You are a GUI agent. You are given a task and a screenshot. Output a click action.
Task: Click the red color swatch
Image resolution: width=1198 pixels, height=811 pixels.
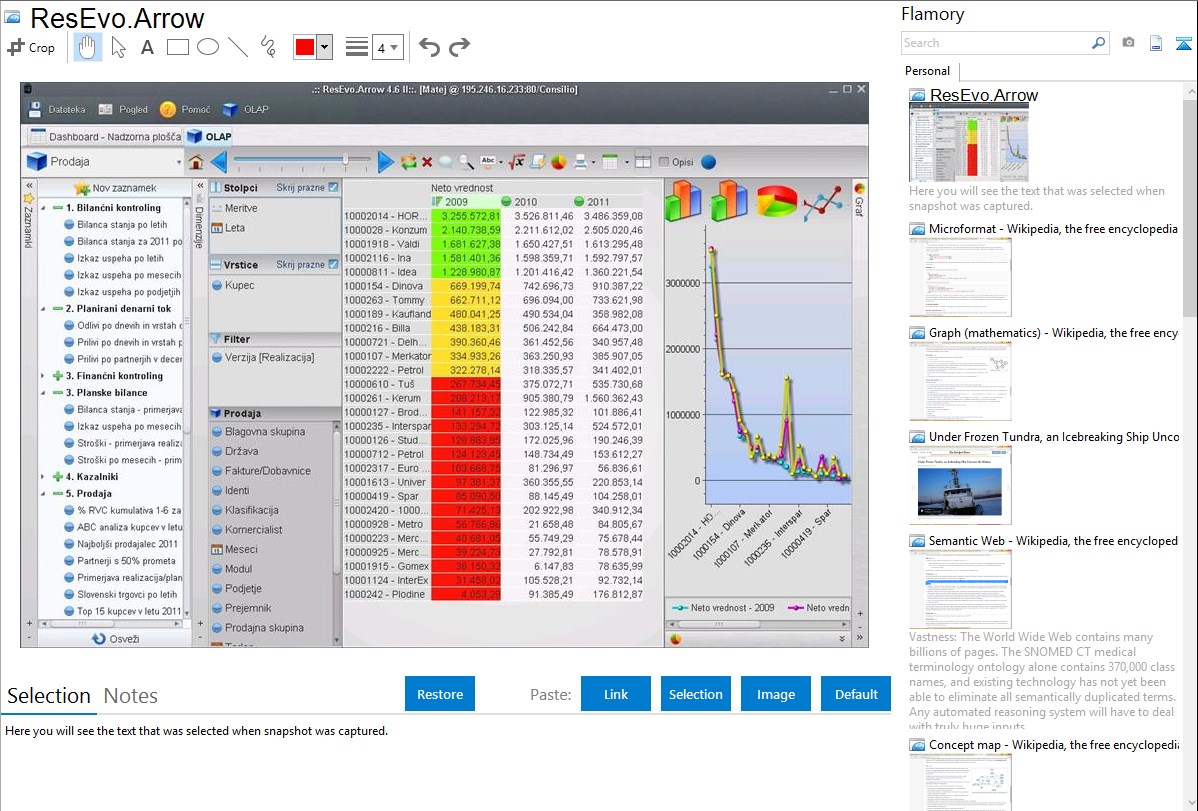[x=305, y=47]
